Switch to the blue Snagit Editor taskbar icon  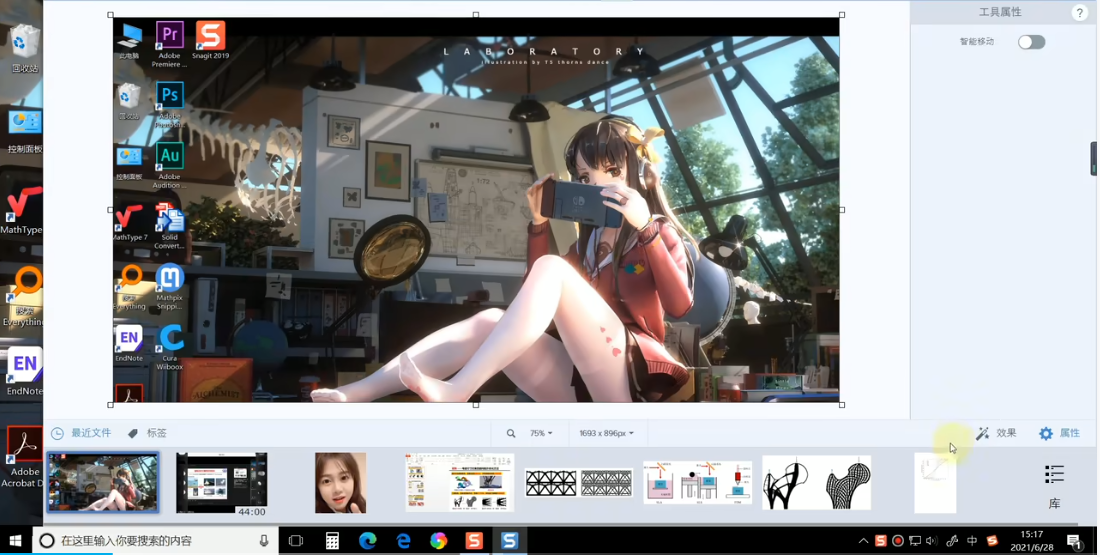509,541
